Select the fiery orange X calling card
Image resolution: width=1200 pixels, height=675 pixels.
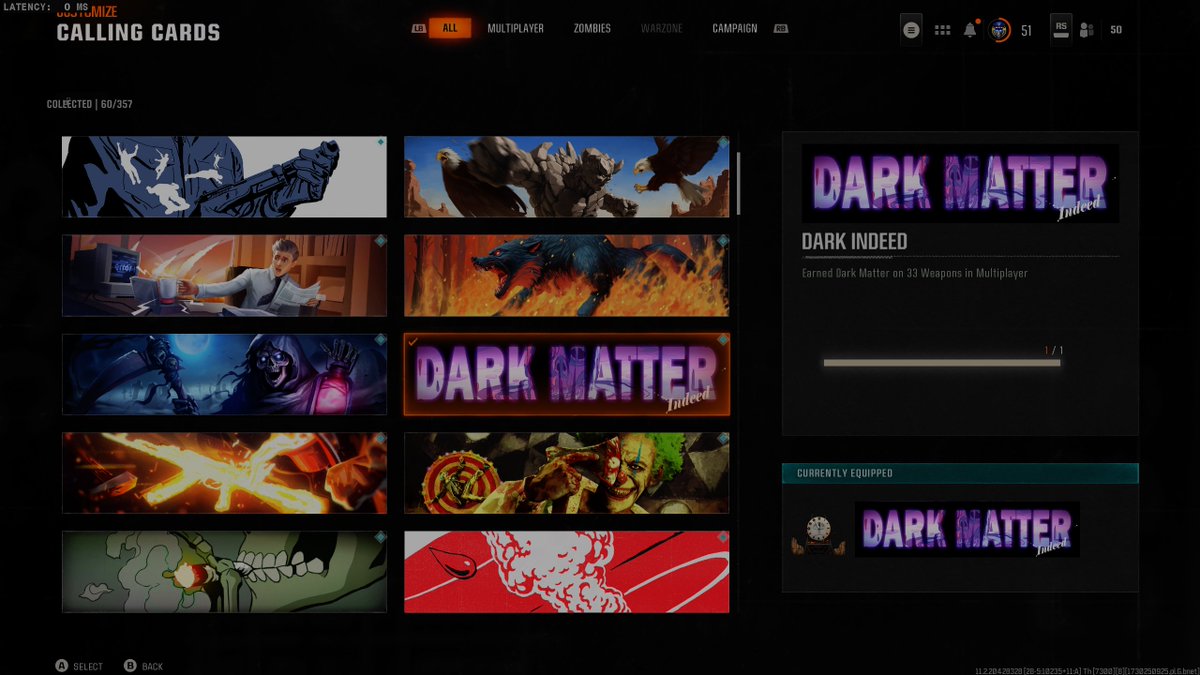coord(224,473)
